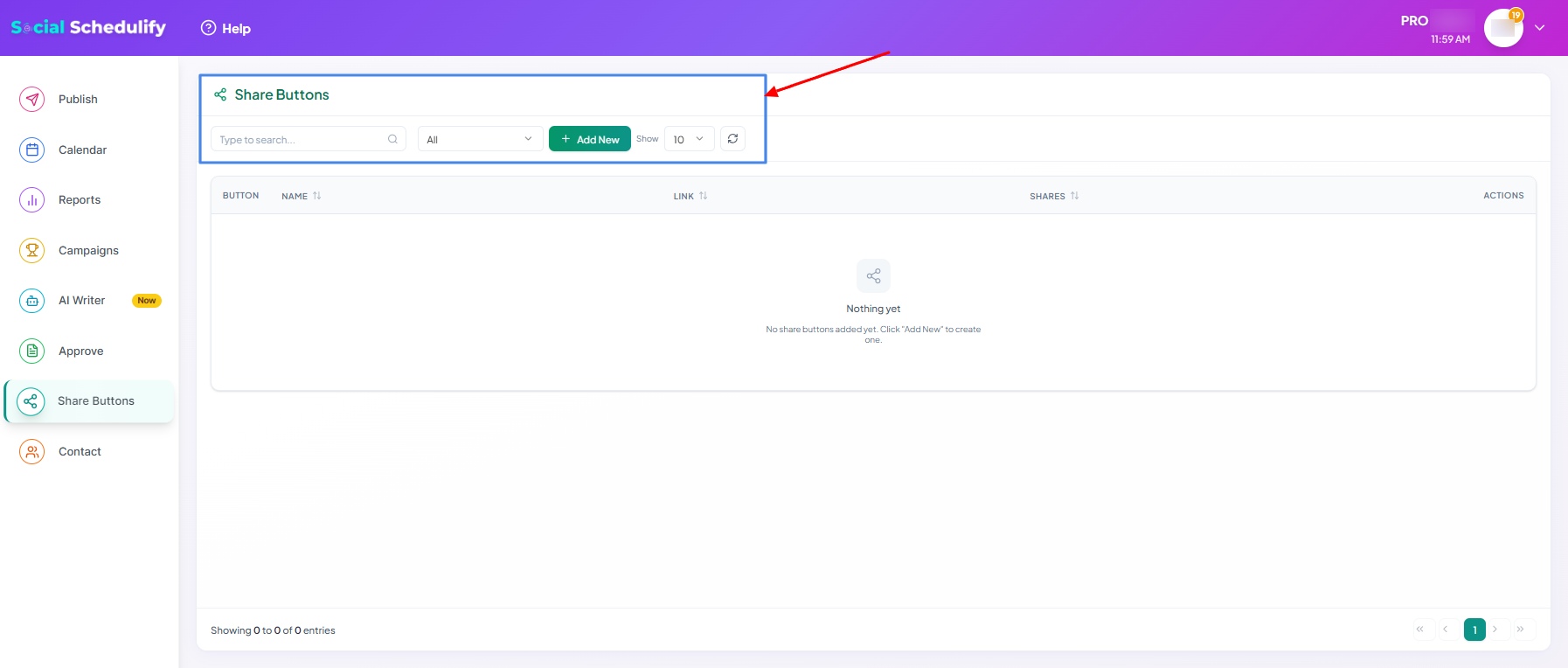The height and width of the screenshot is (668, 1568).
Task: Click the PRO plan label
Action: (x=1414, y=21)
